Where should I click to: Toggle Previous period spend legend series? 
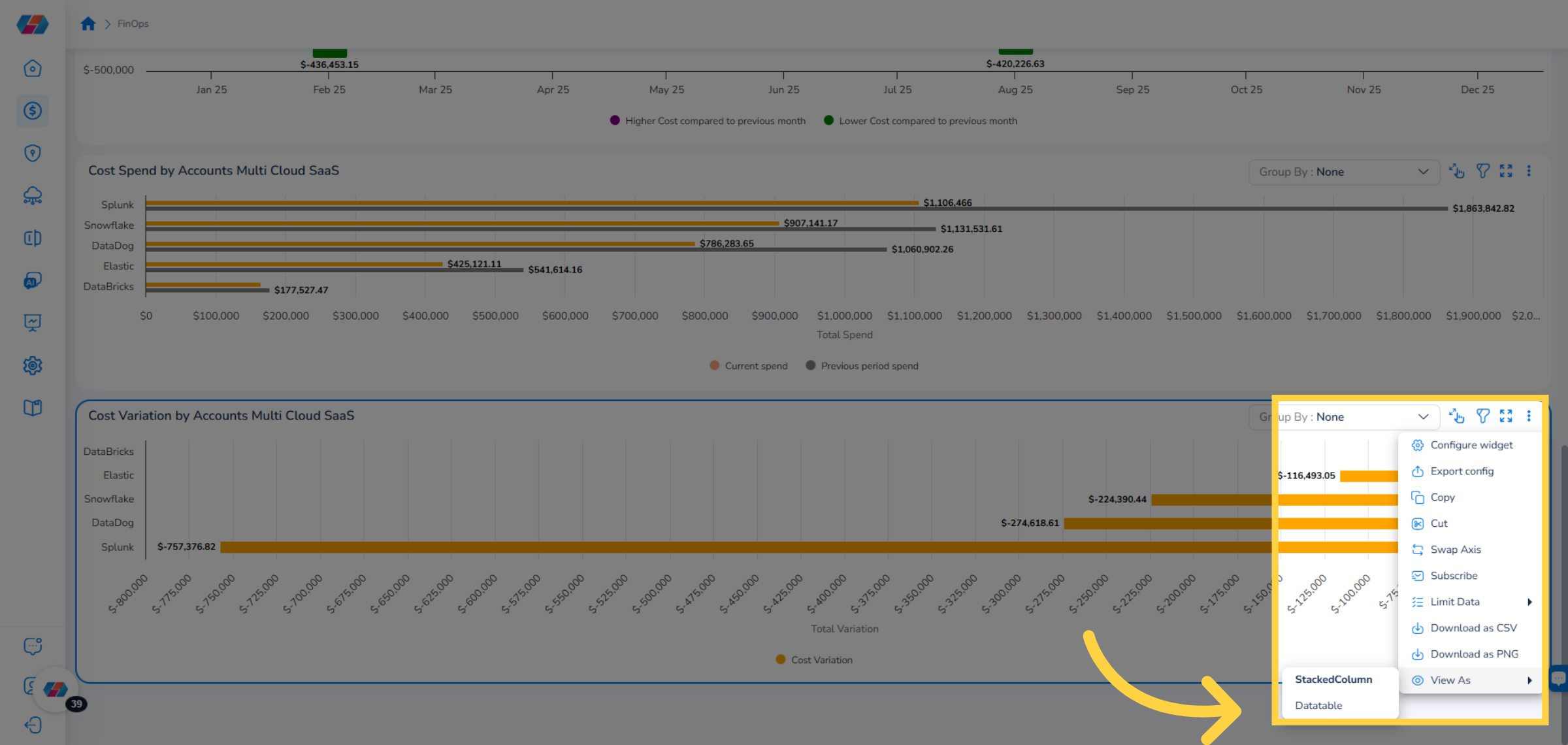862,366
